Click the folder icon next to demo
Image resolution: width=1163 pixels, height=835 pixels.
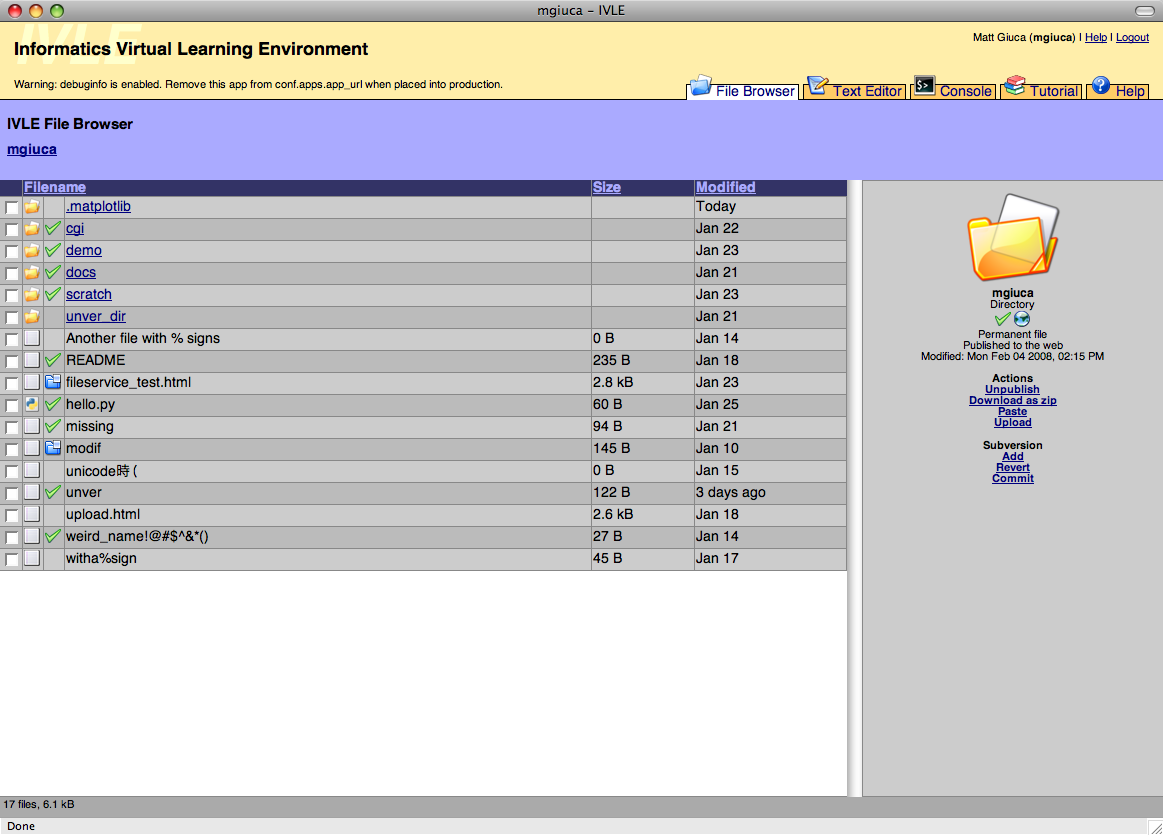(32, 251)
